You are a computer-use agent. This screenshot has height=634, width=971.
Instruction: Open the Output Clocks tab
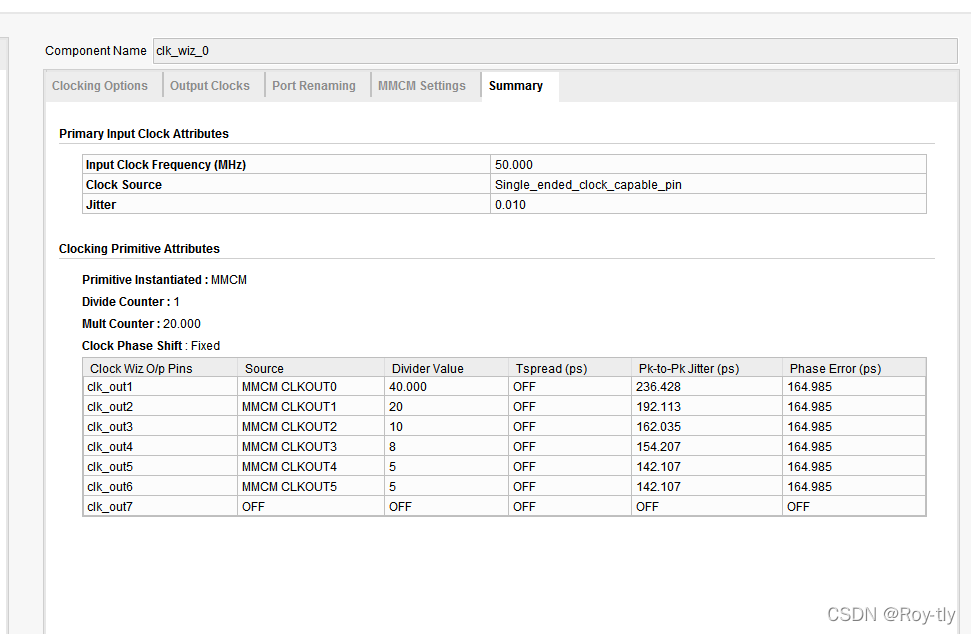click(210, 85)
